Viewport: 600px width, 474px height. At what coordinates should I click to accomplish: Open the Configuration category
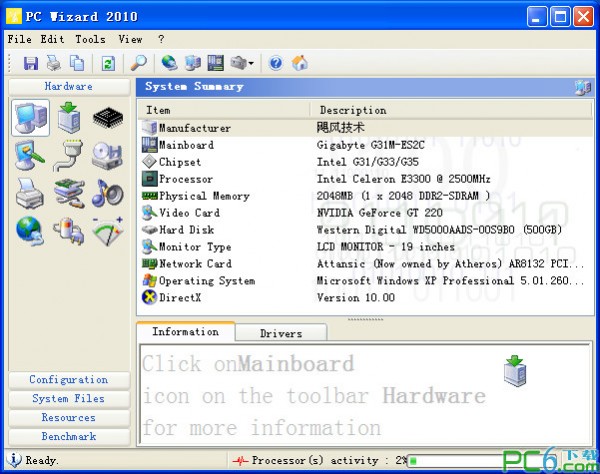point(69,380)
